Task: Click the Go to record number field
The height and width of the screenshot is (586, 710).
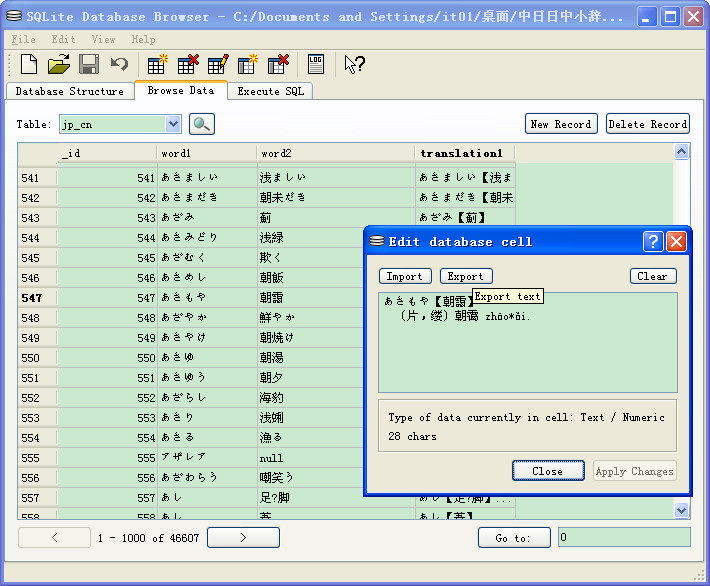Action: (624, 537)
